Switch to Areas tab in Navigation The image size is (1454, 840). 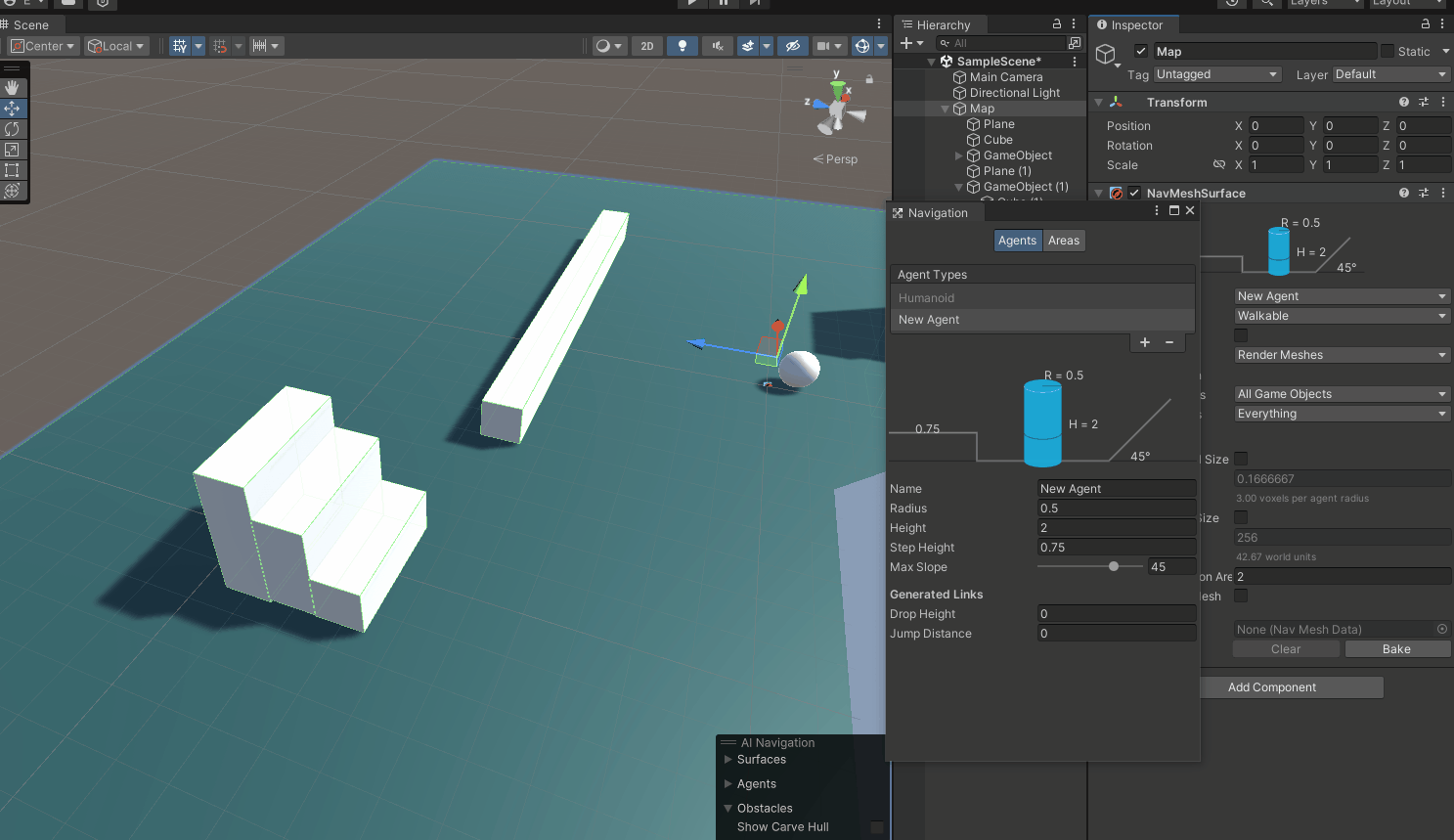point(1064,241)
